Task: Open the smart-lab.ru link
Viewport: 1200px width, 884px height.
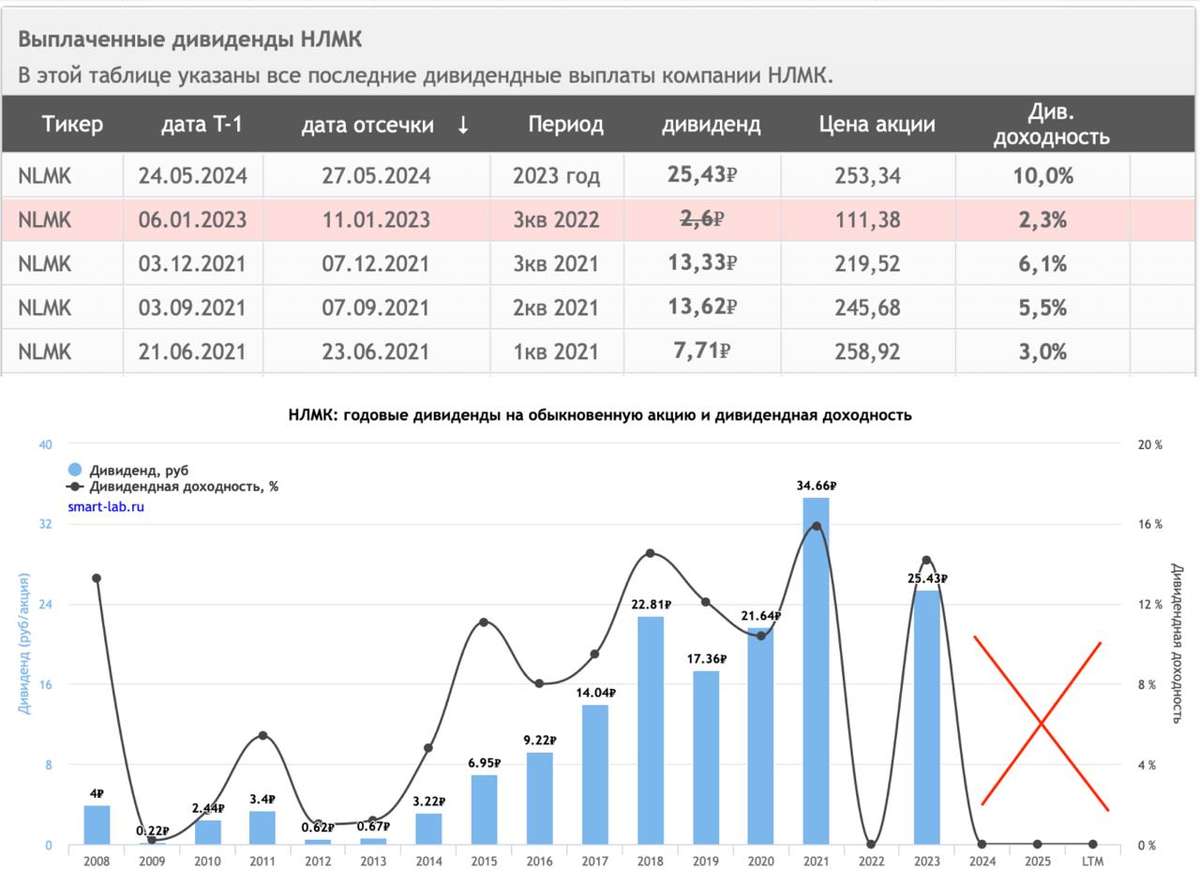Action: coord(107,506)
